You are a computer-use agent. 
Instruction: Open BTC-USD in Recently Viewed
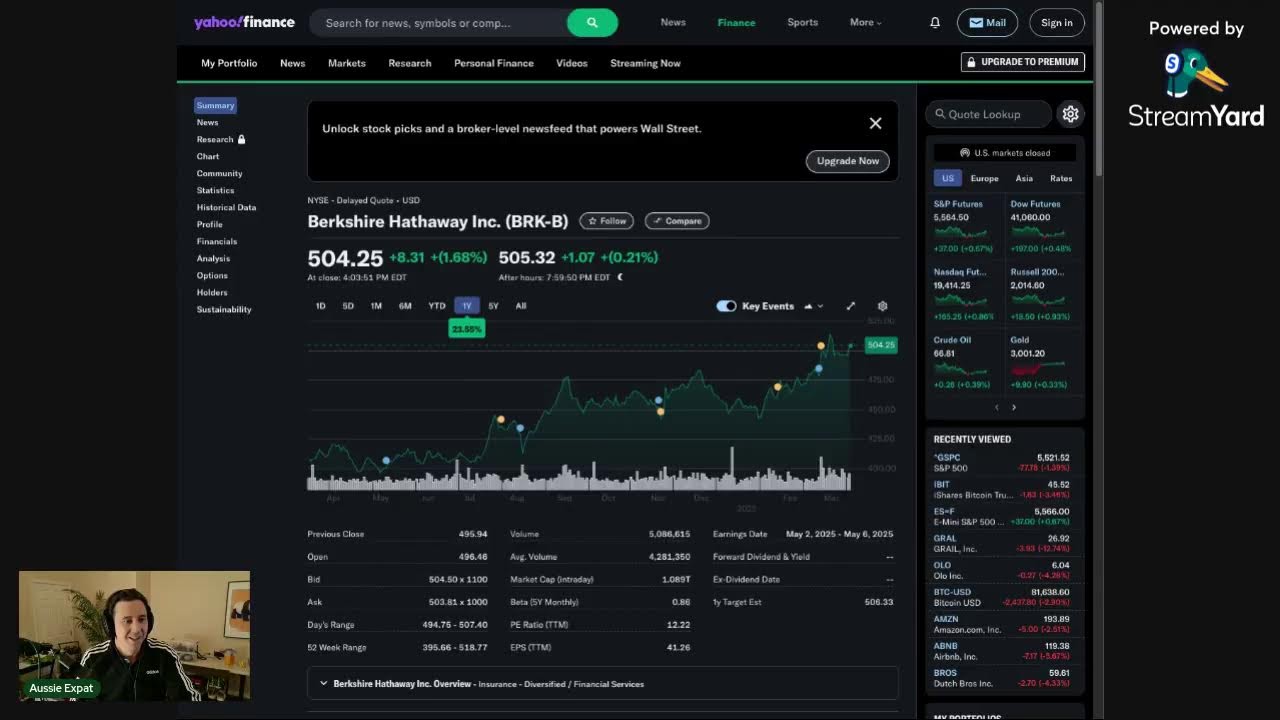click(1001, 597)
